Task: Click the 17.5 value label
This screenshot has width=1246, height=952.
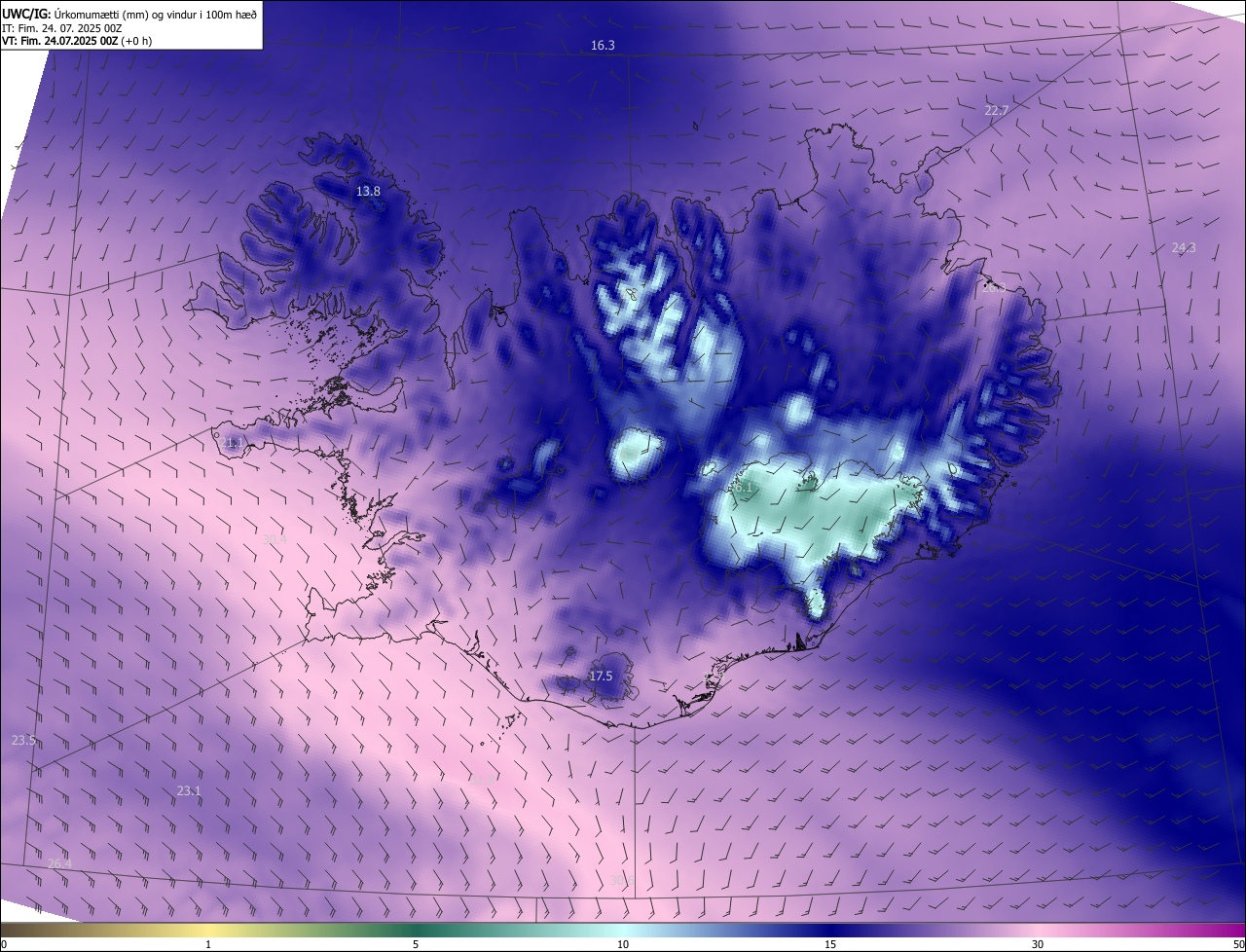Action: point(601,677)
